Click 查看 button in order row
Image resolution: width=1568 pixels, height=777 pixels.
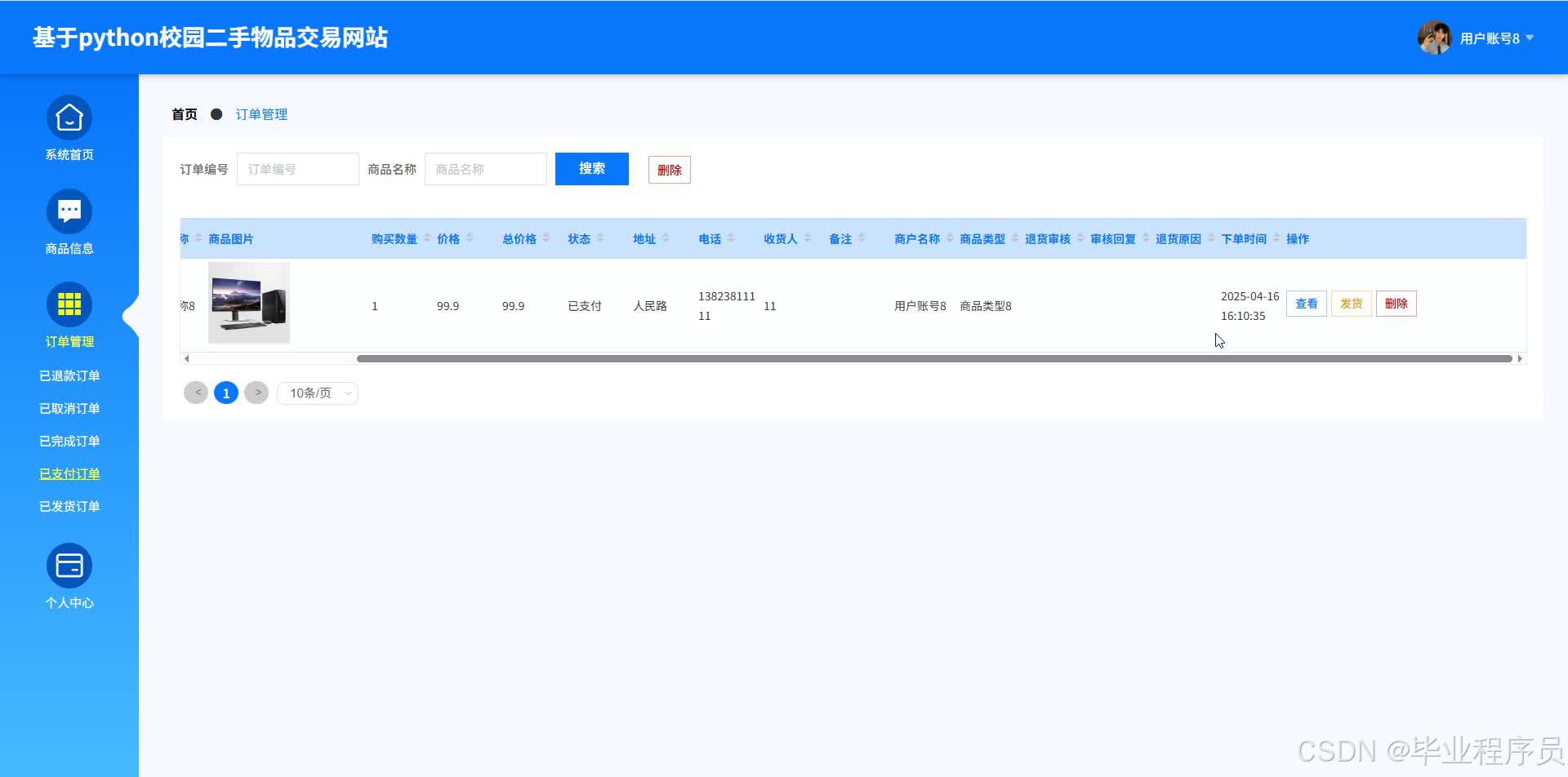point(1307,304)
